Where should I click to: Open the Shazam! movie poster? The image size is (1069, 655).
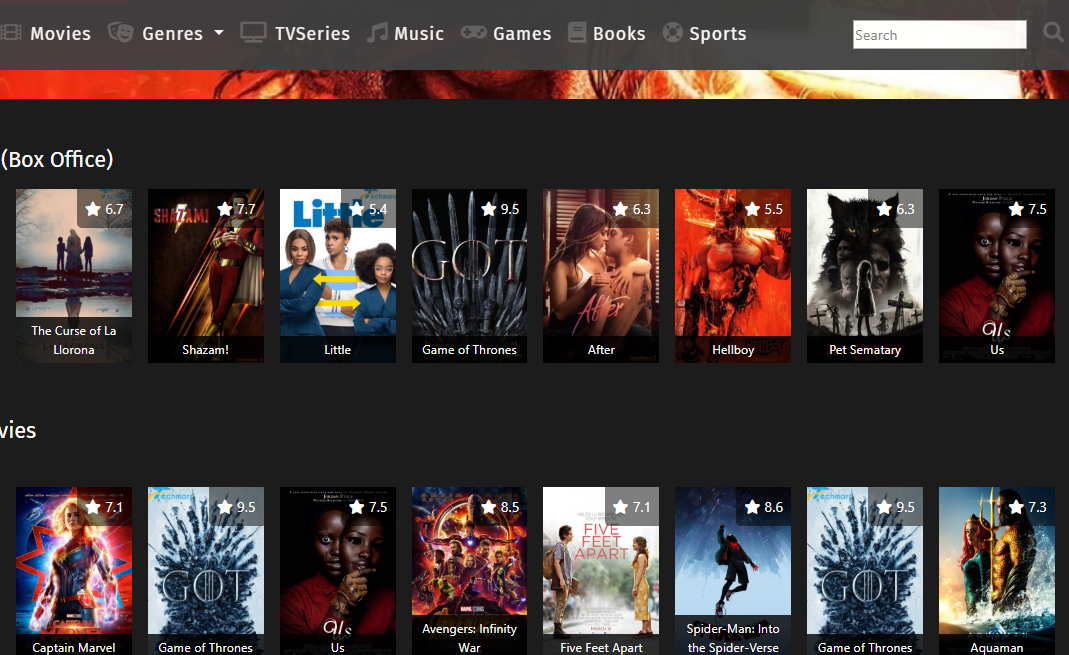(x=206, y=275)
